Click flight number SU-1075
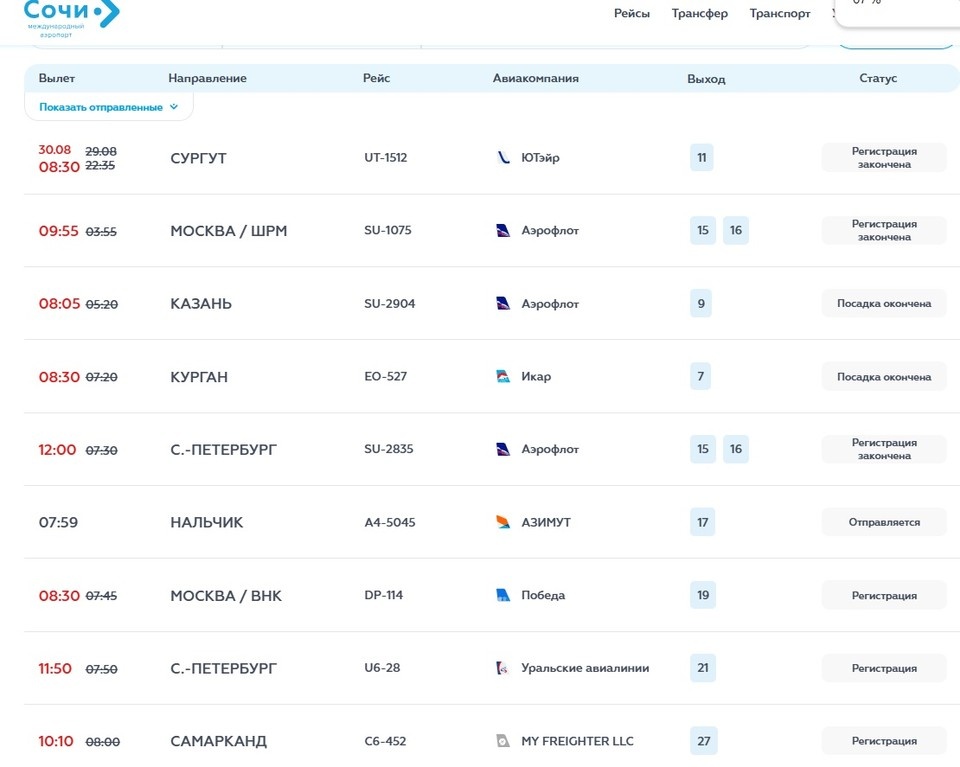The height and width of the screenshot is (767, 960). tap(388, 230)
